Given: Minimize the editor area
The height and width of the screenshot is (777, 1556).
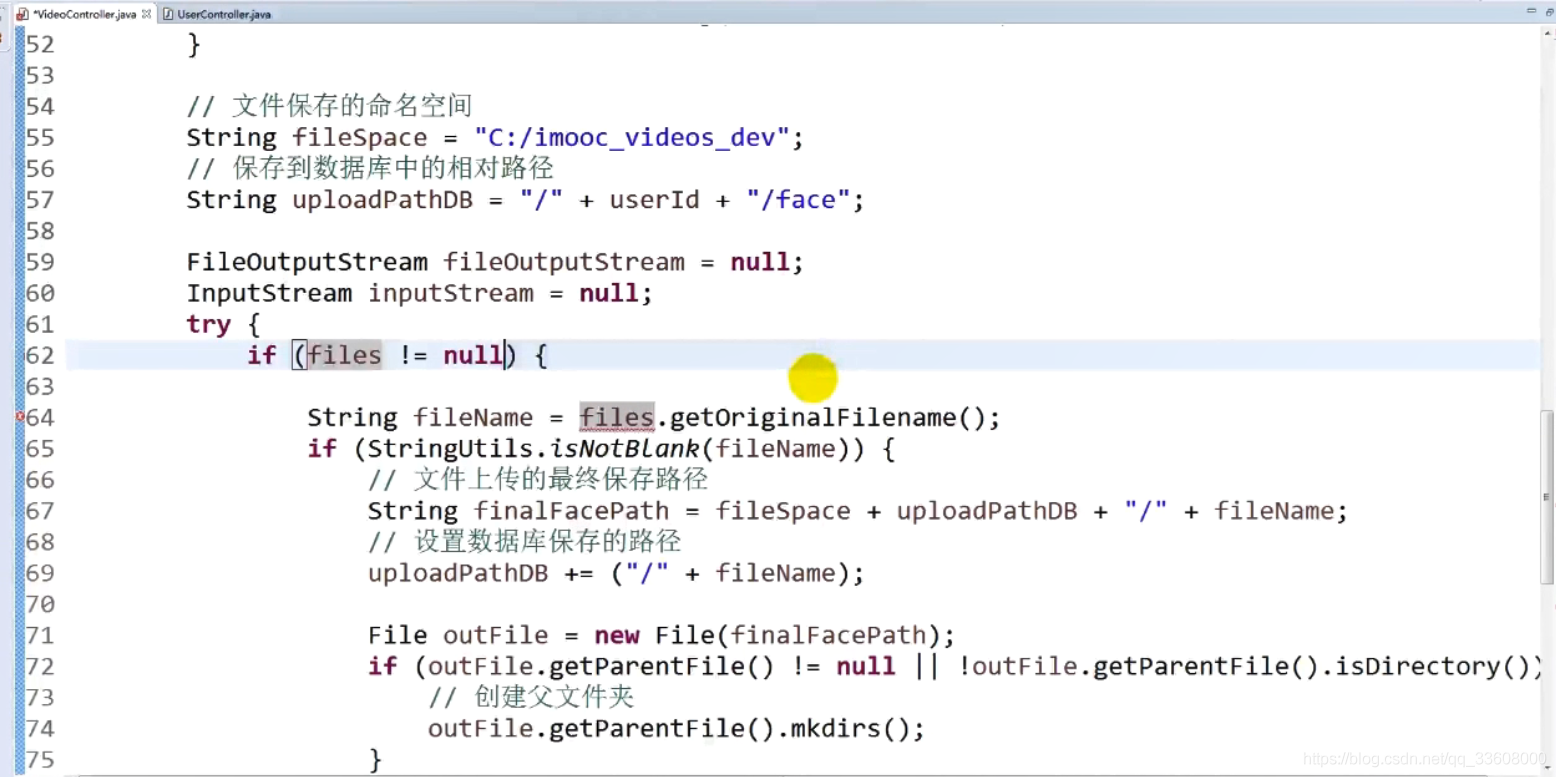Looking at the screenshot, I should pos(1531,11).
